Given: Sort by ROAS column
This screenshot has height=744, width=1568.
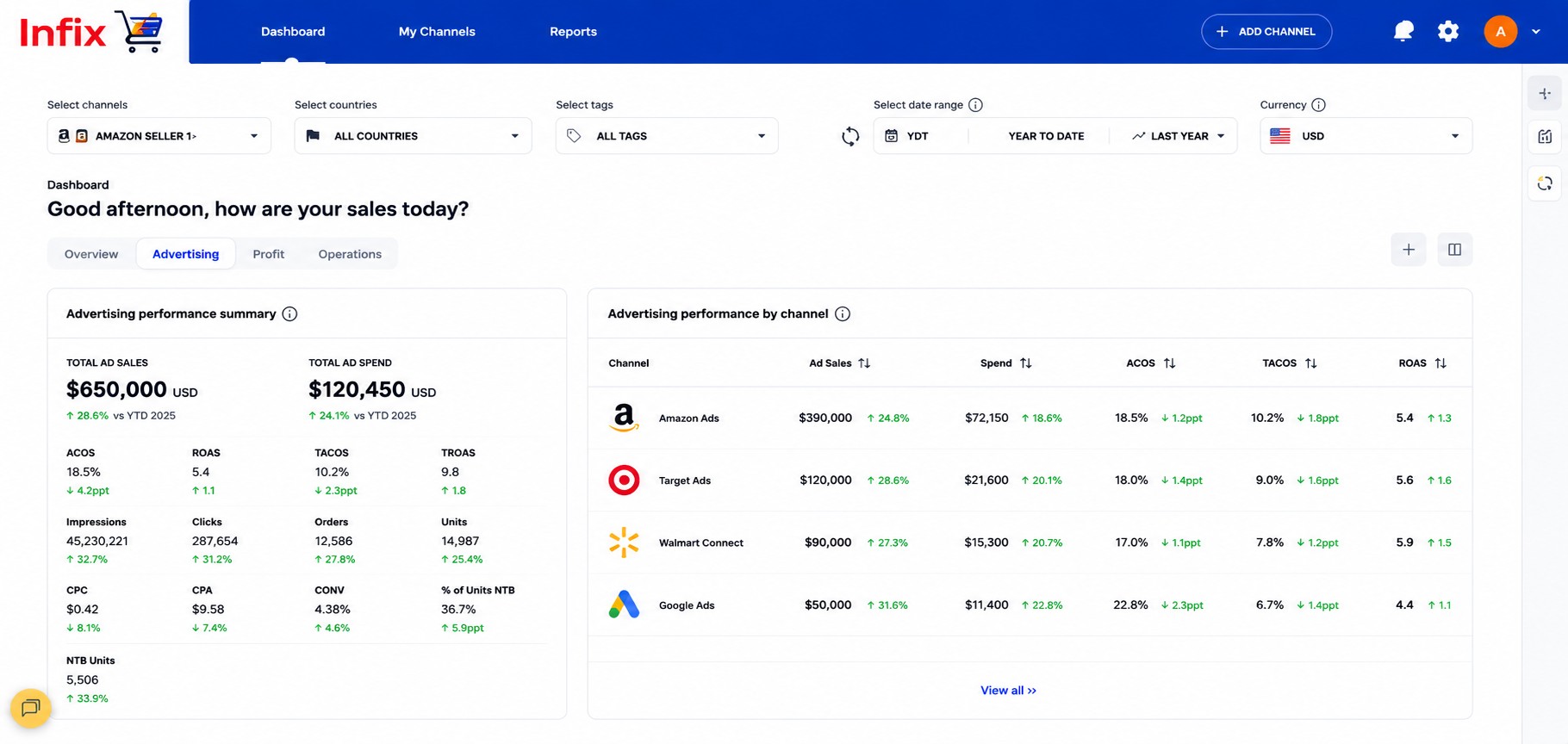Looking at the screenshot, I should click(x=1440, y=363).
